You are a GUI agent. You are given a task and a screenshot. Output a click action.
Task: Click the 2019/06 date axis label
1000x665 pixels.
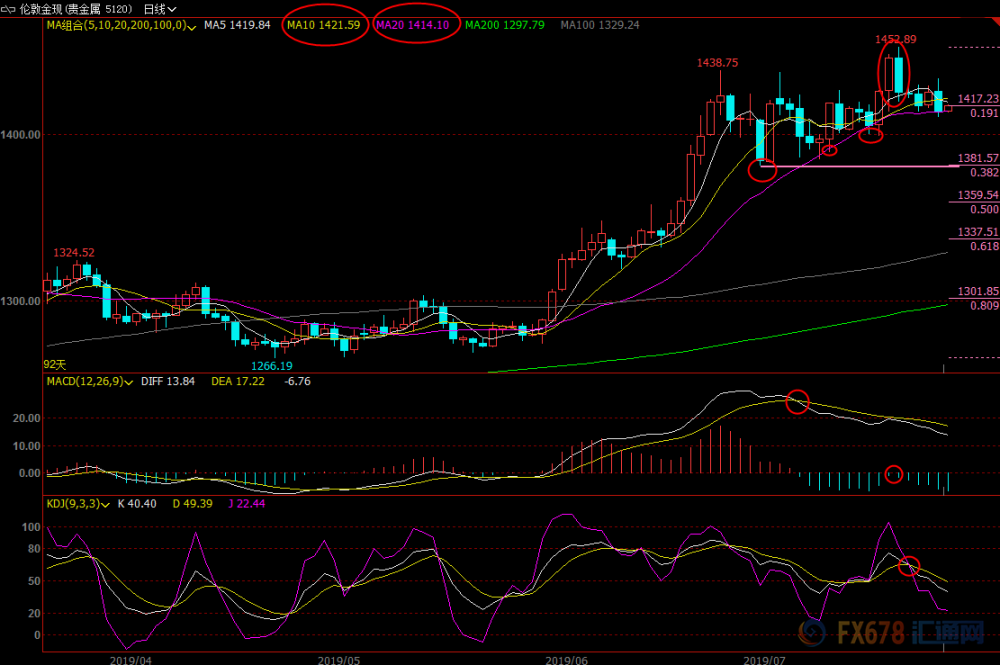pos(566,659)
